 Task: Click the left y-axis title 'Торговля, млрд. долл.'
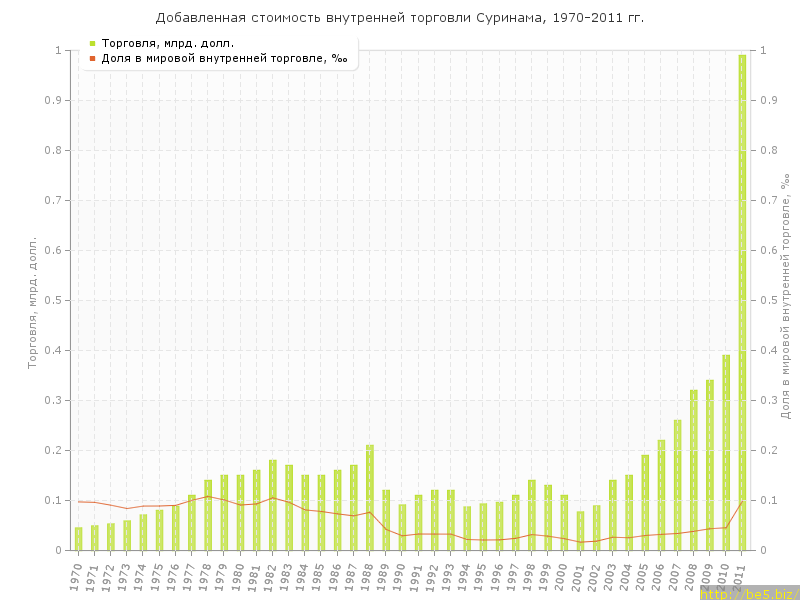coord(32,302)
